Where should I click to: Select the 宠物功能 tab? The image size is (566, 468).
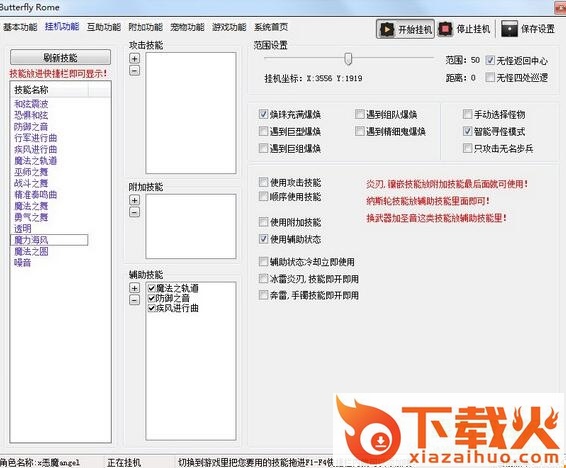coord(187,27)
